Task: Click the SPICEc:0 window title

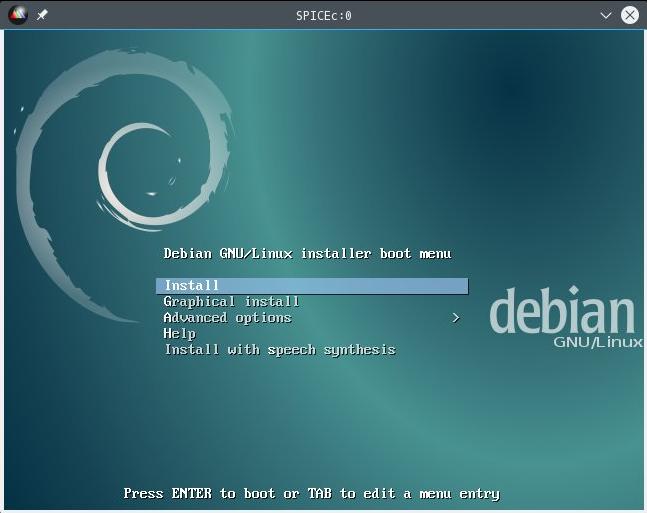Action: (324, 16)
